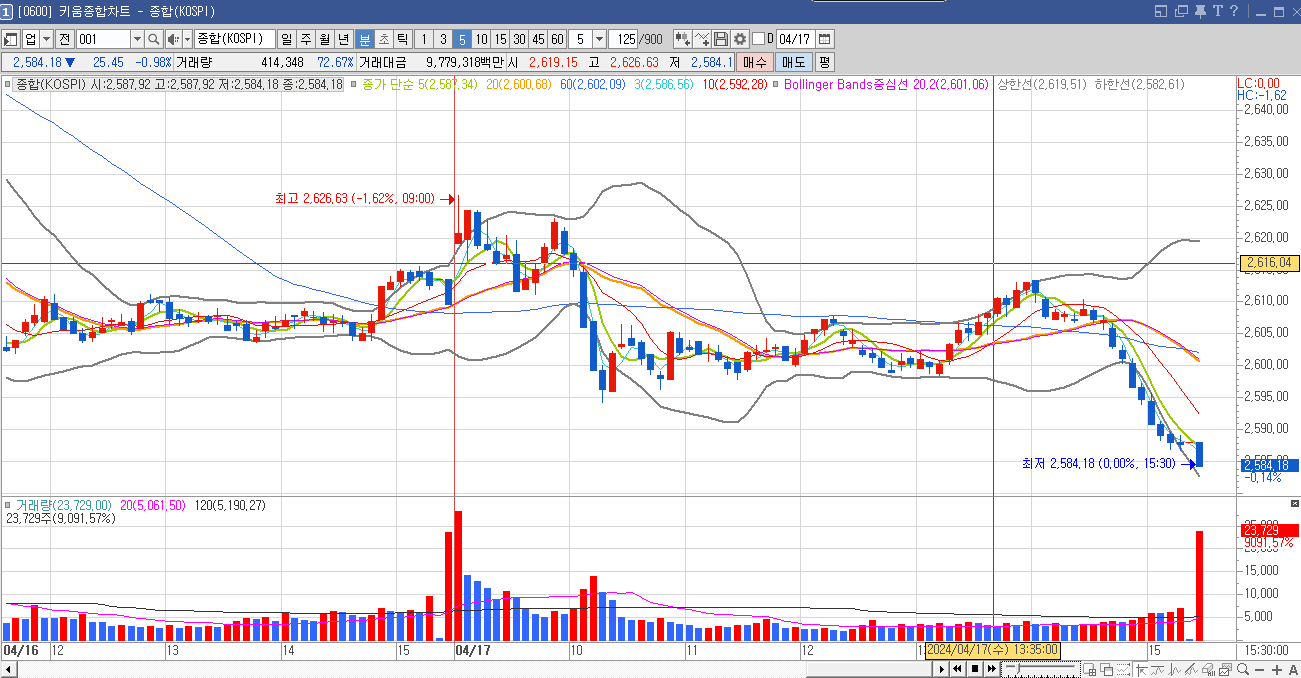Click the replay speed slider handle

tap(1018, 667)
